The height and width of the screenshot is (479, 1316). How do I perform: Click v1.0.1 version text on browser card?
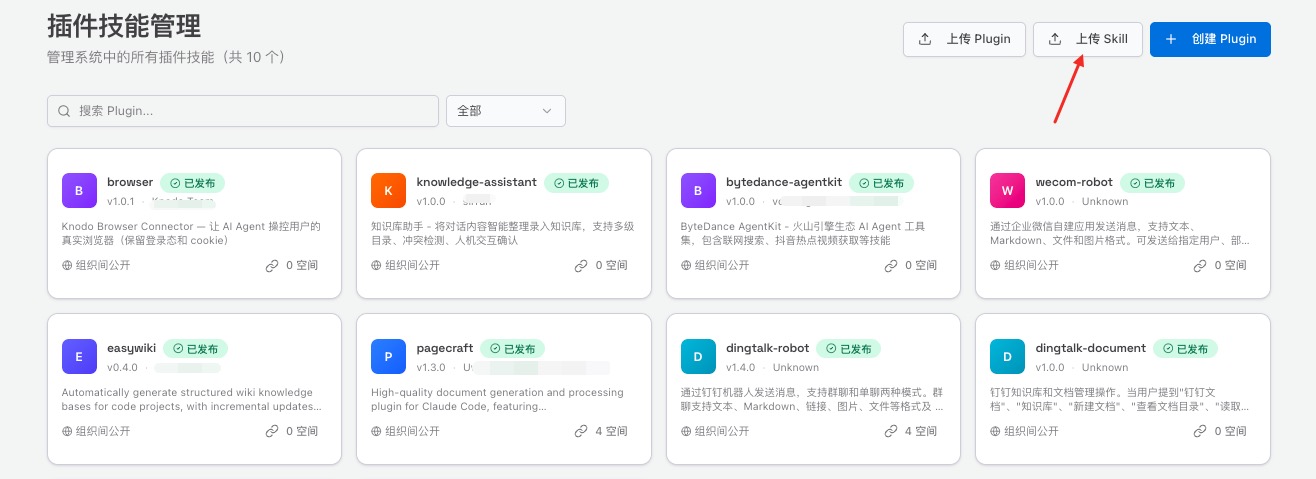coord(121,201)
